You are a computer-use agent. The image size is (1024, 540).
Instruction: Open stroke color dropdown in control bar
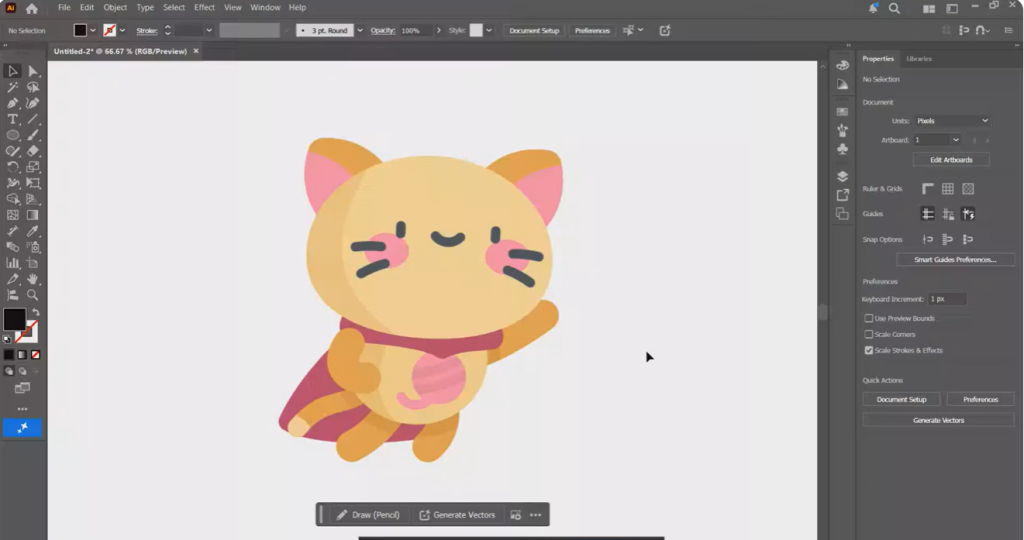tap(122, 31)
